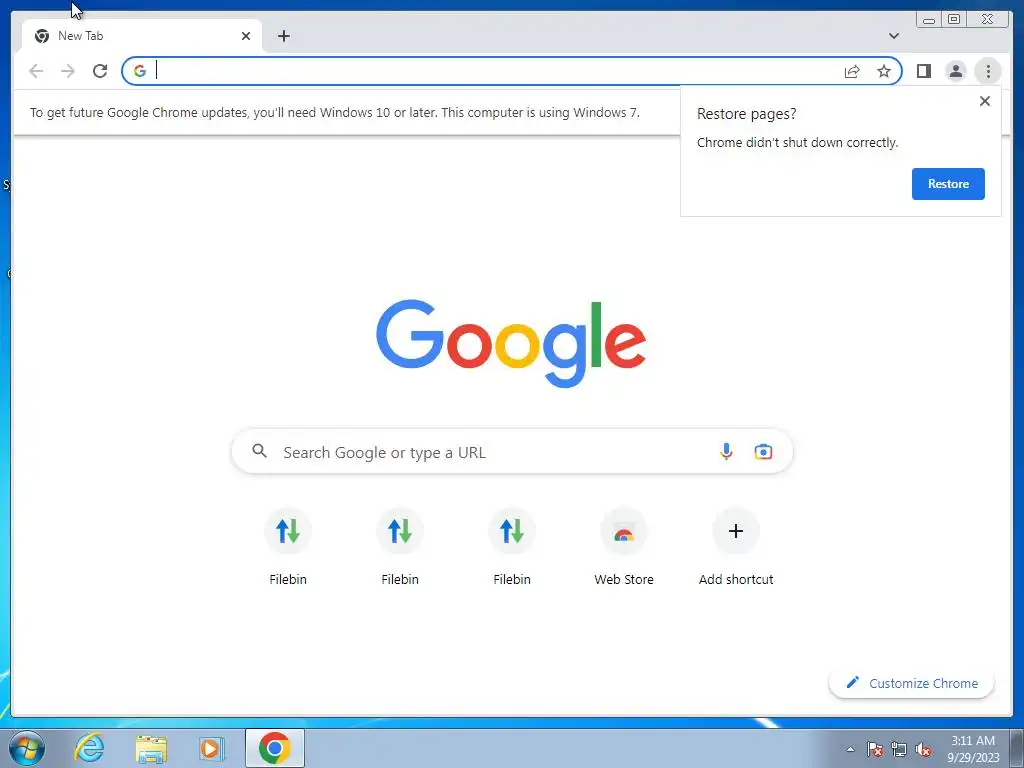This screenshot has height=768, width=1024.
Task: Click the Google logo
Action: coord(511,343)
